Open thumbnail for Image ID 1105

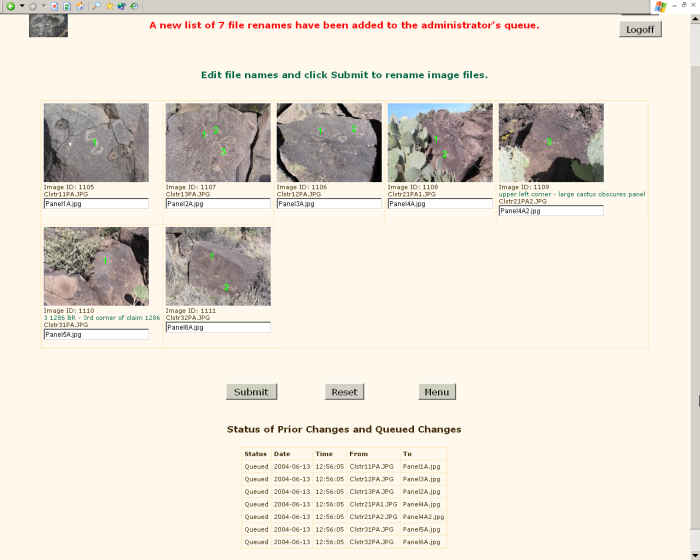[x=96, y=142]
